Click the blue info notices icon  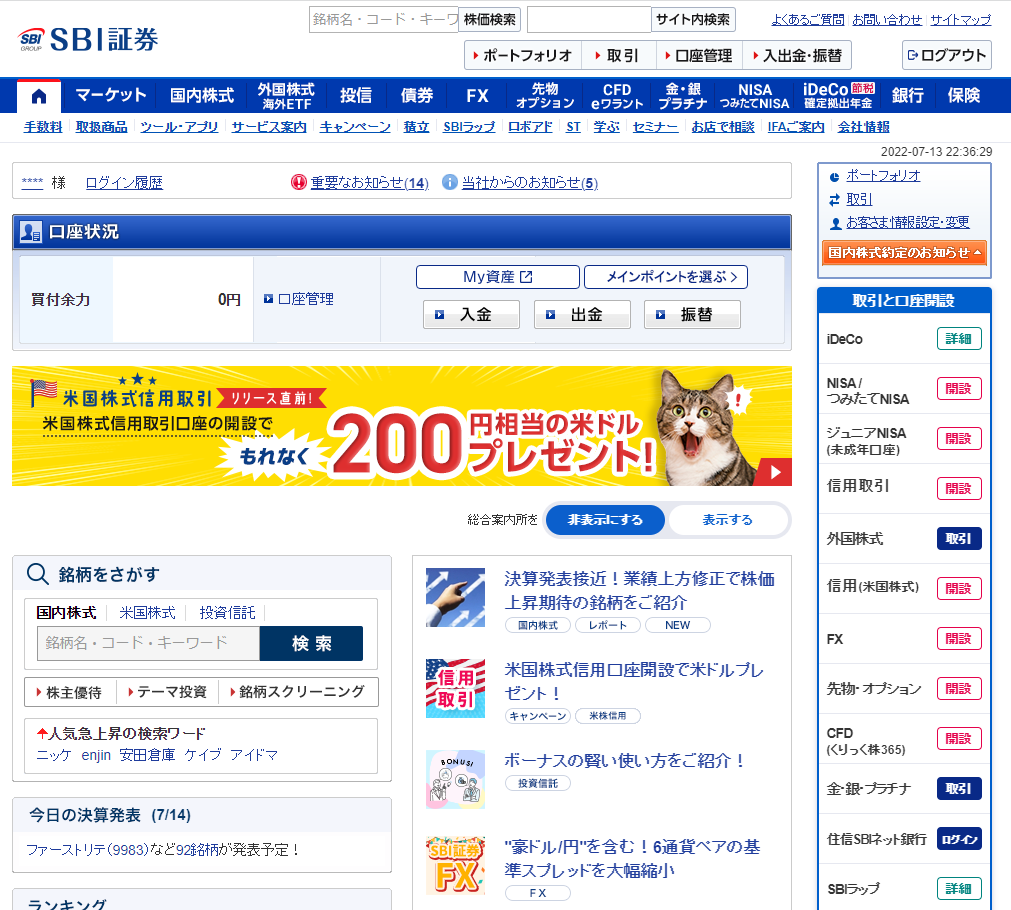[450, 182]
